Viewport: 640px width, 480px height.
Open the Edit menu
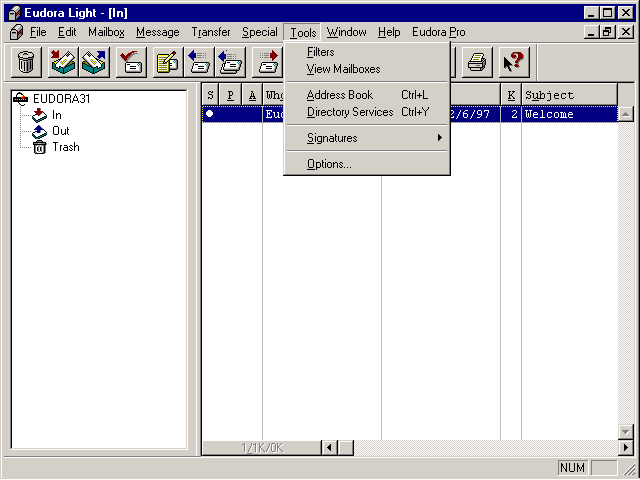tap(67, 32)
